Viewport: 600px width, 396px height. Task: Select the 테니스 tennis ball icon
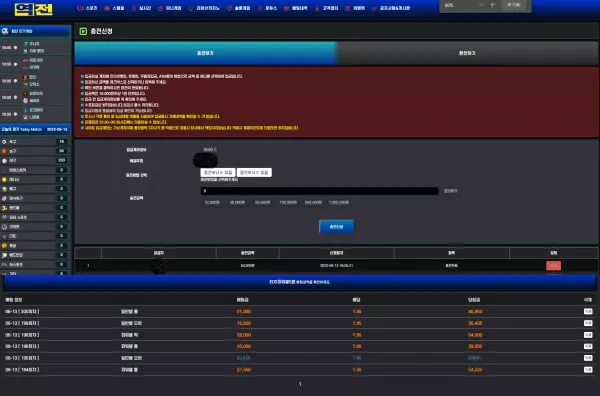tap(4, 179)
